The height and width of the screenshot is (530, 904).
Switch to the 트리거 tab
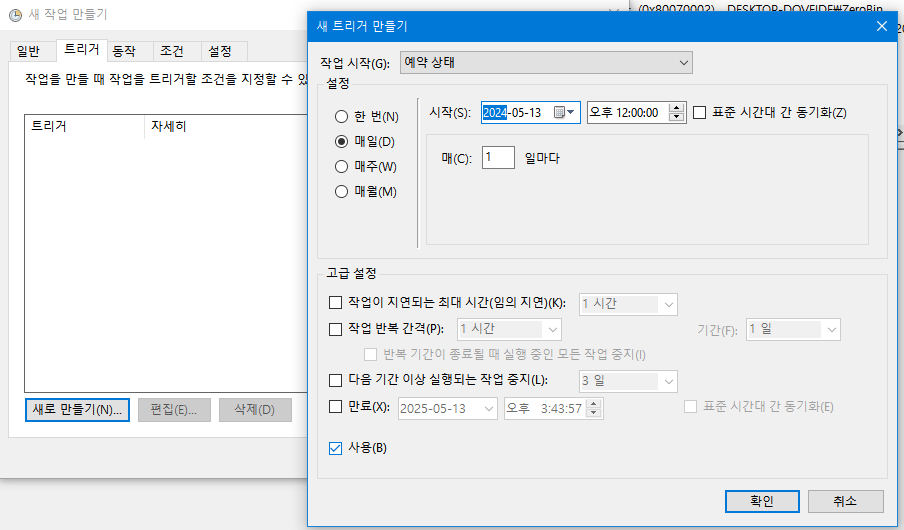(81, 50)
